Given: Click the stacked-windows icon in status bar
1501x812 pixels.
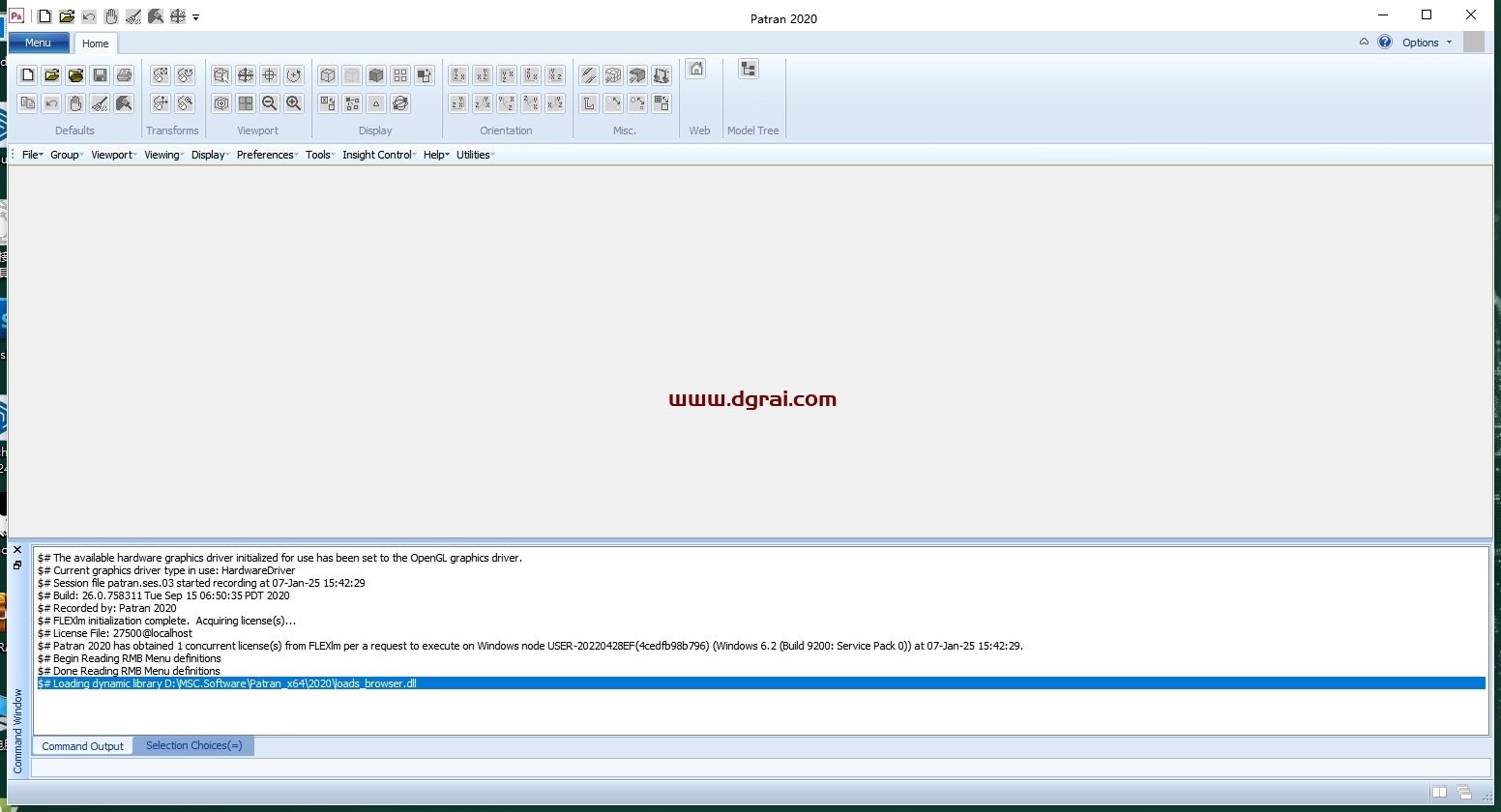Looking at the screenshot, I should click(1464, 793).
